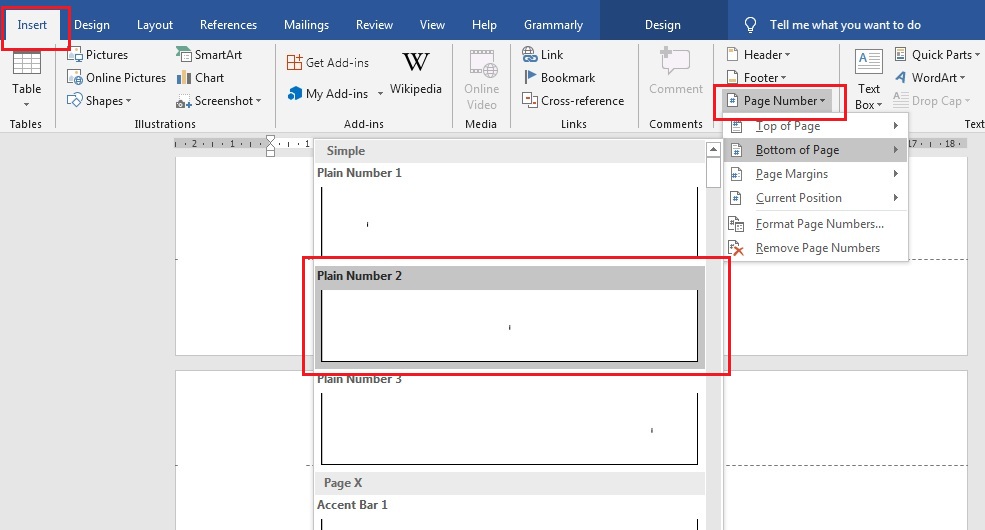Click the Online Video button
The height and width of the screenshot is (530, 985).
click(x=481, y=80)
